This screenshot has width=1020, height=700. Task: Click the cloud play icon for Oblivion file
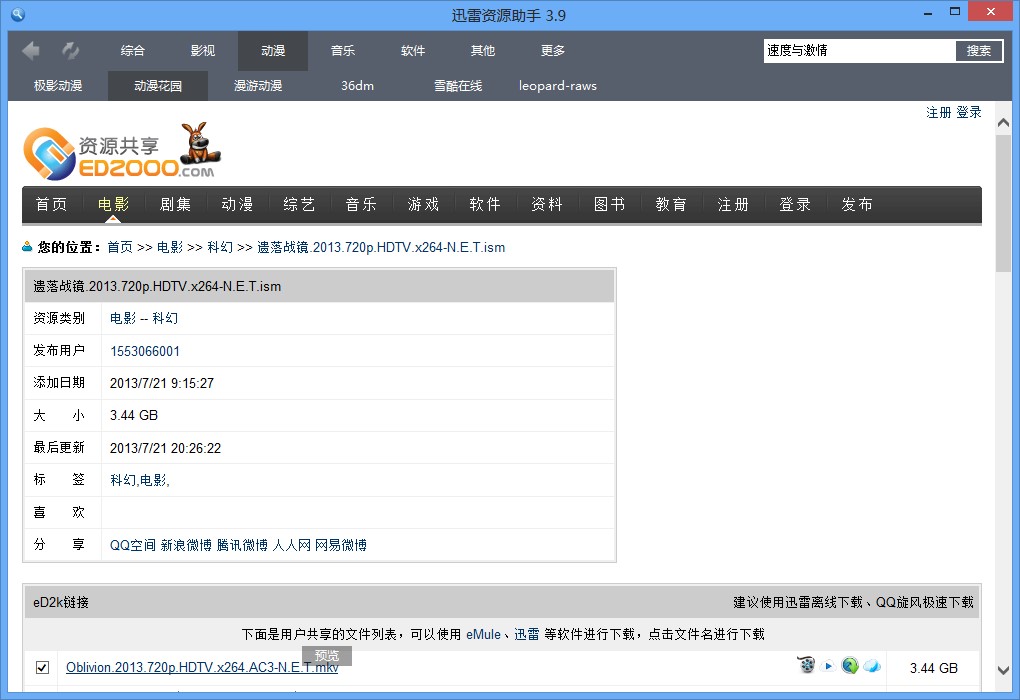[x=828, y=666]
